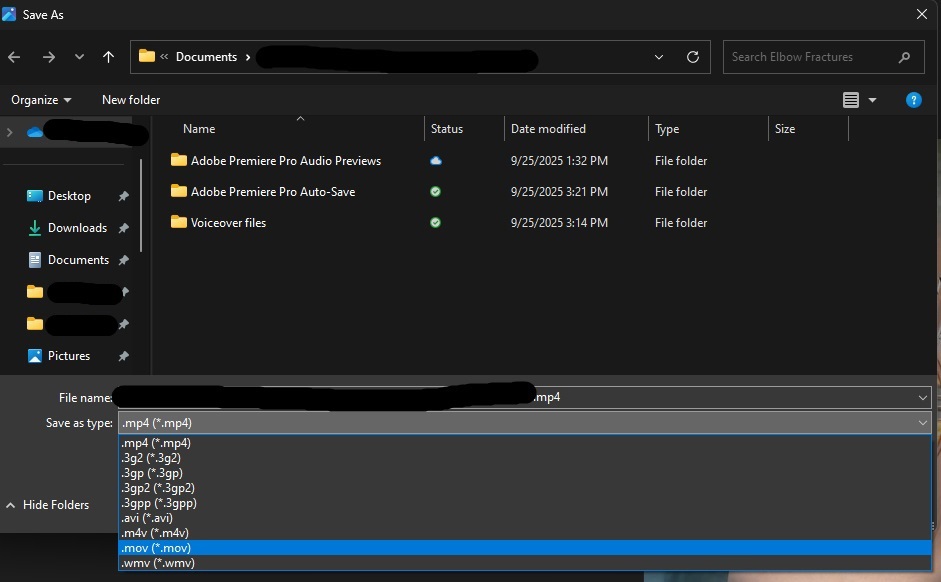
Task: Click folder icon of Voiceover files row
Action: coord(178,221)
